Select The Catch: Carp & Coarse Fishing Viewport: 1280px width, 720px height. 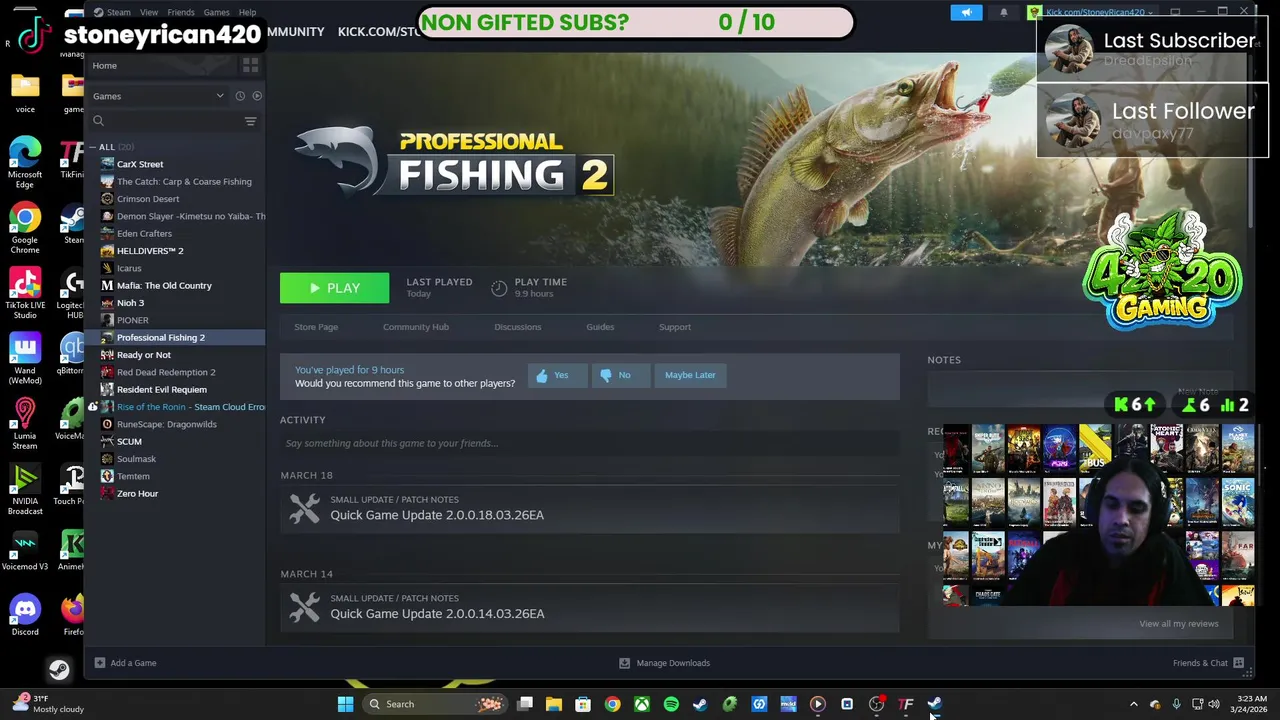coord(184,182)
